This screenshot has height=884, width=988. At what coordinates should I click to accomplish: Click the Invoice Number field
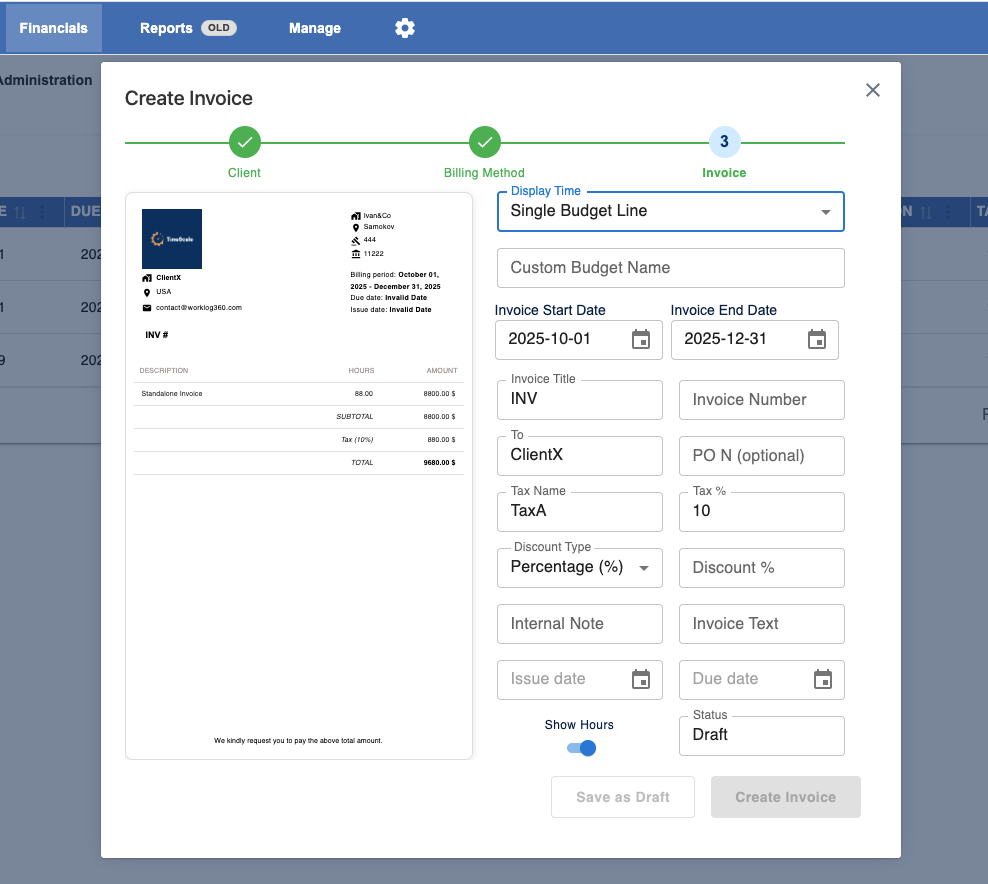tap(761, 399)
